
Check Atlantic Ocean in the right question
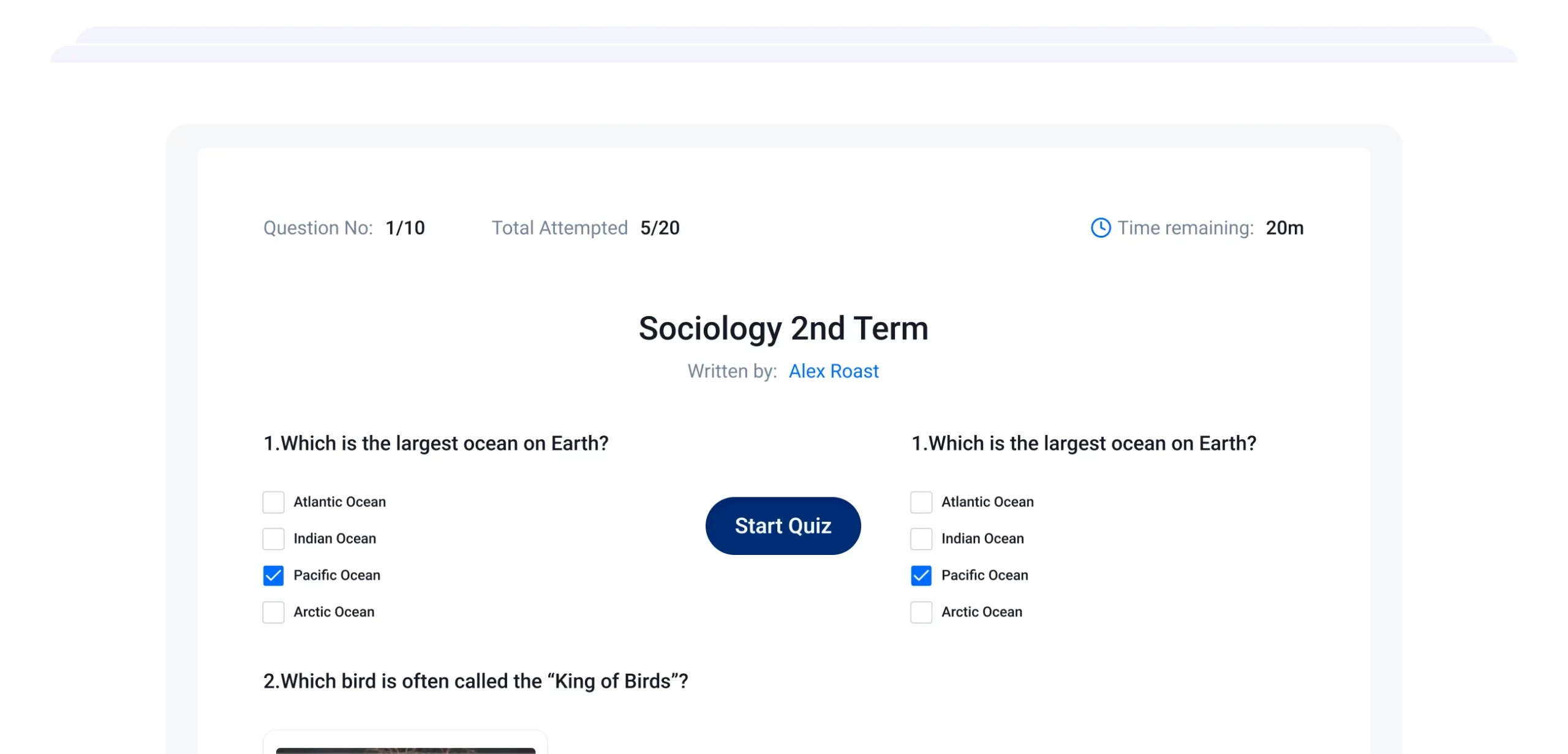coord(921,502)
